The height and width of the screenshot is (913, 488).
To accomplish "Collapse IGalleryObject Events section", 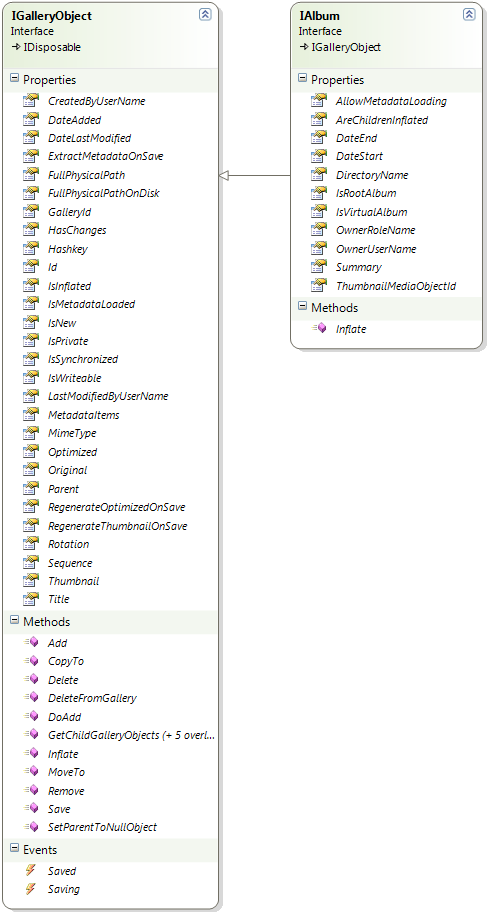I will [15, 849].
